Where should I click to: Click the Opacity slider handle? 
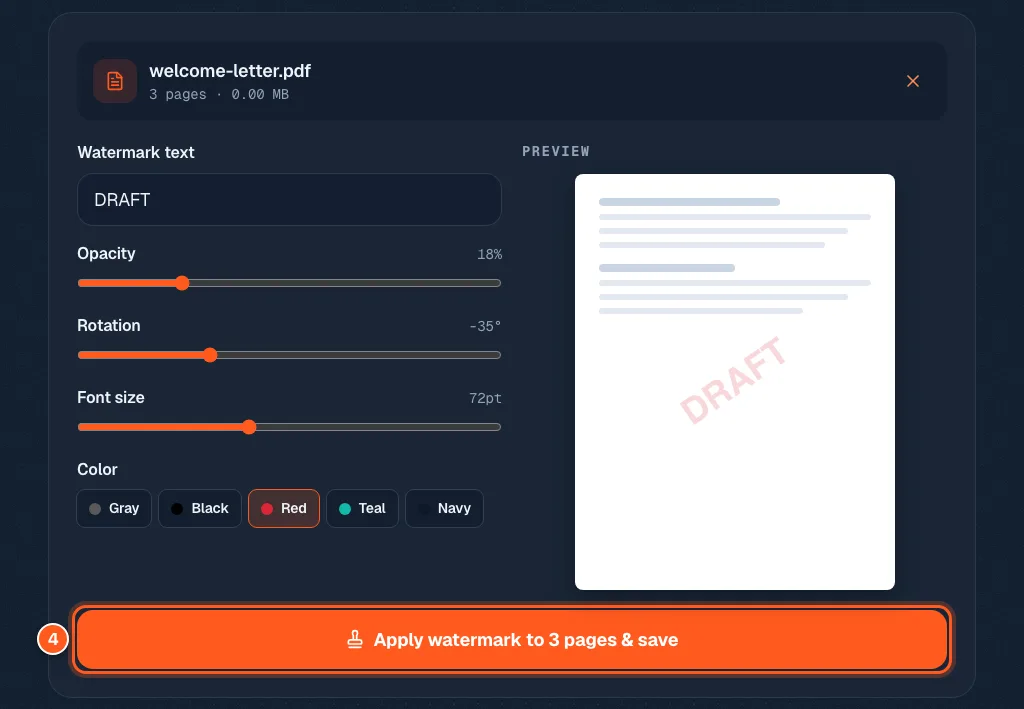tap(182, 283)
